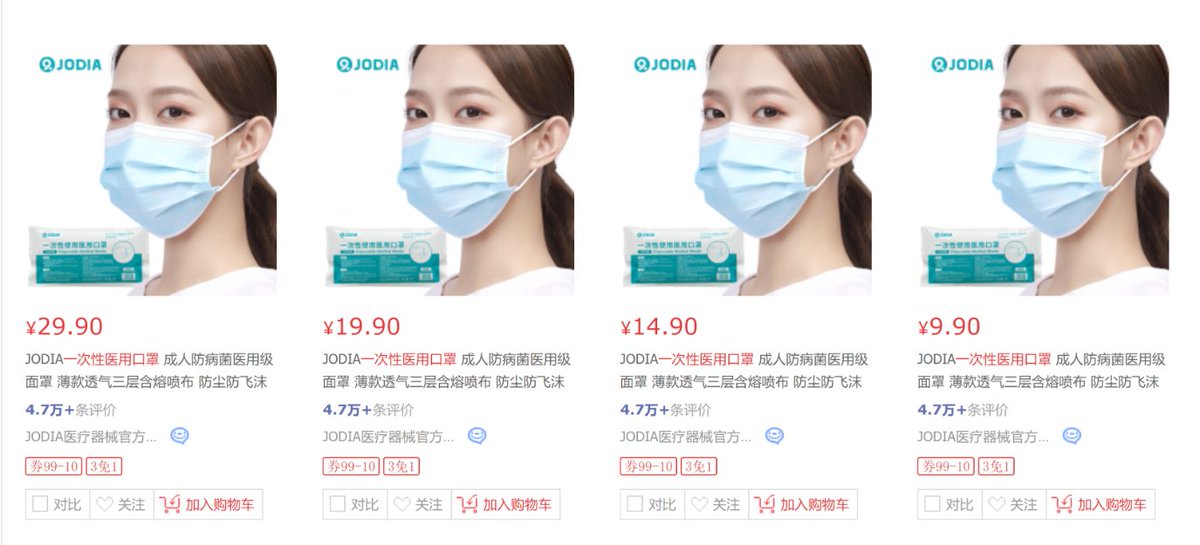
Task: Add the ¥9.90 mask via the cart icon
Action: (1062, 505)
